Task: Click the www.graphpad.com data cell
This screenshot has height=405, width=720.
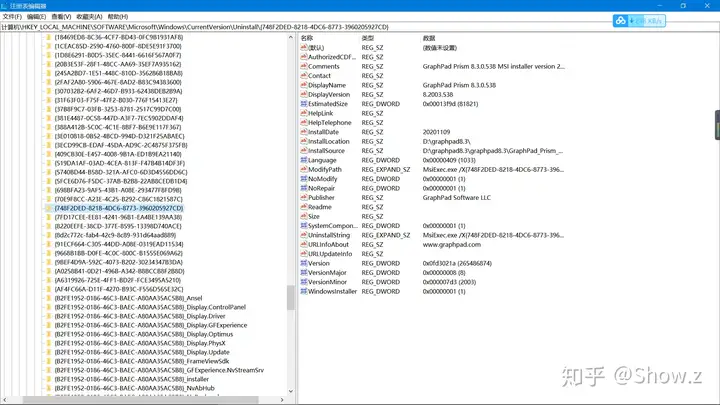Action: pos(452,244)
